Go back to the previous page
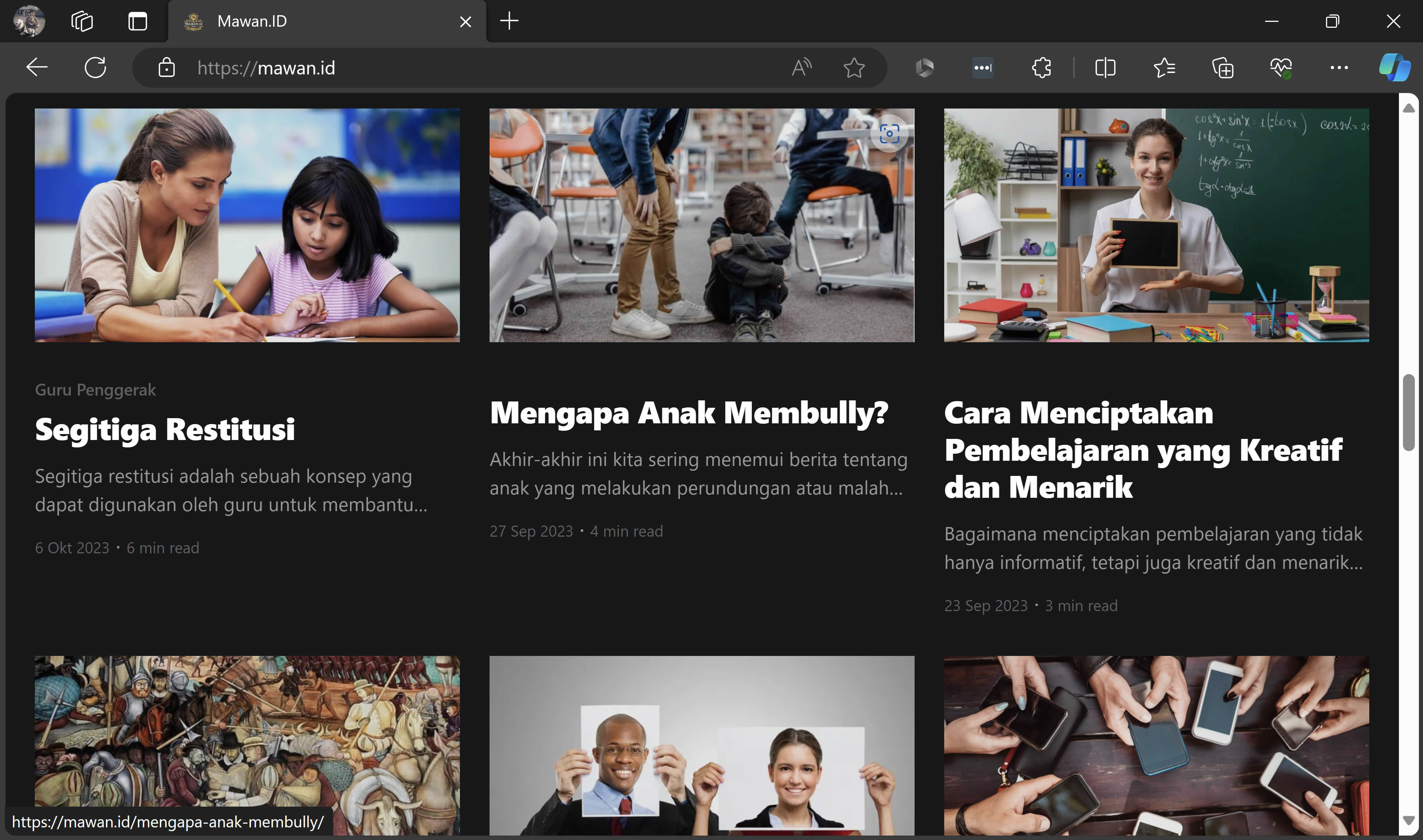 [36, 67]
